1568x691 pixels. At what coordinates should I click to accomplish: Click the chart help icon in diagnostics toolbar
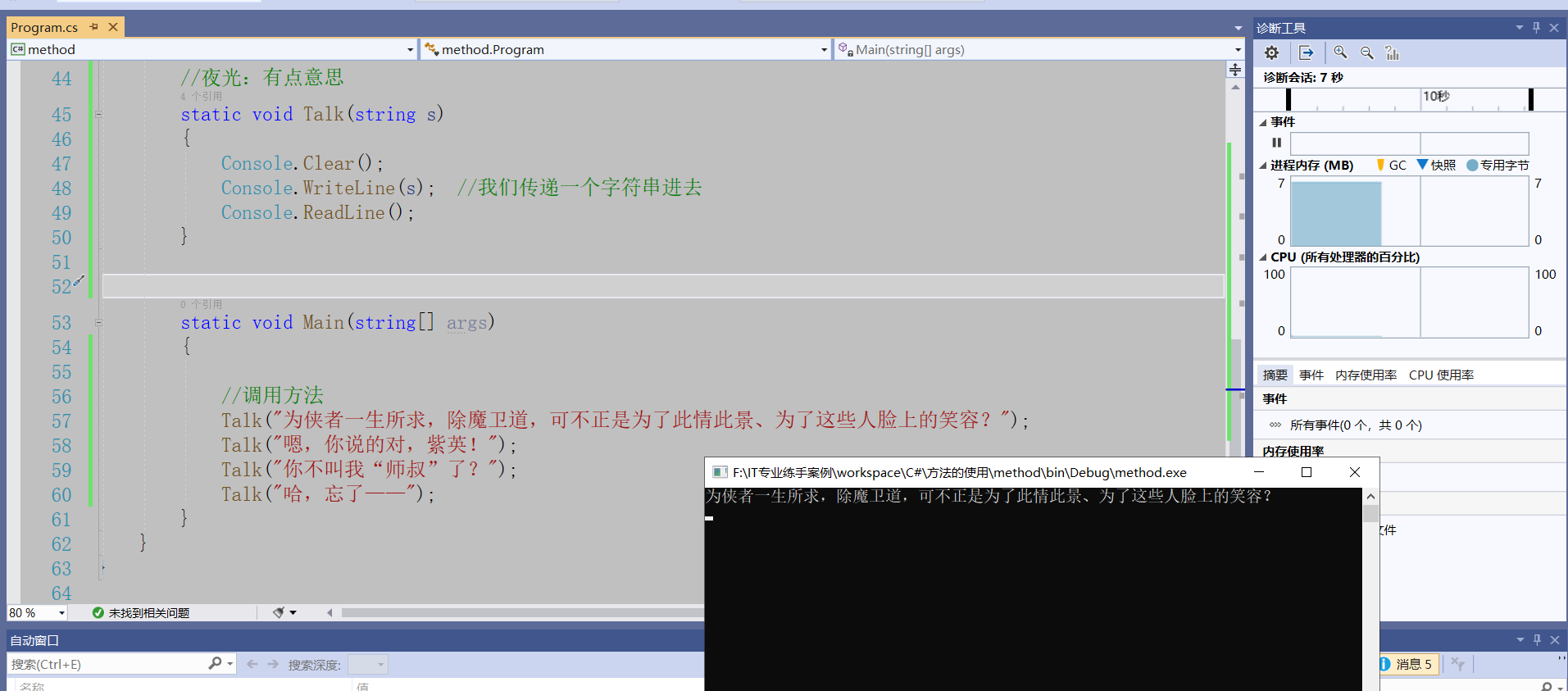coord(1392,52)
